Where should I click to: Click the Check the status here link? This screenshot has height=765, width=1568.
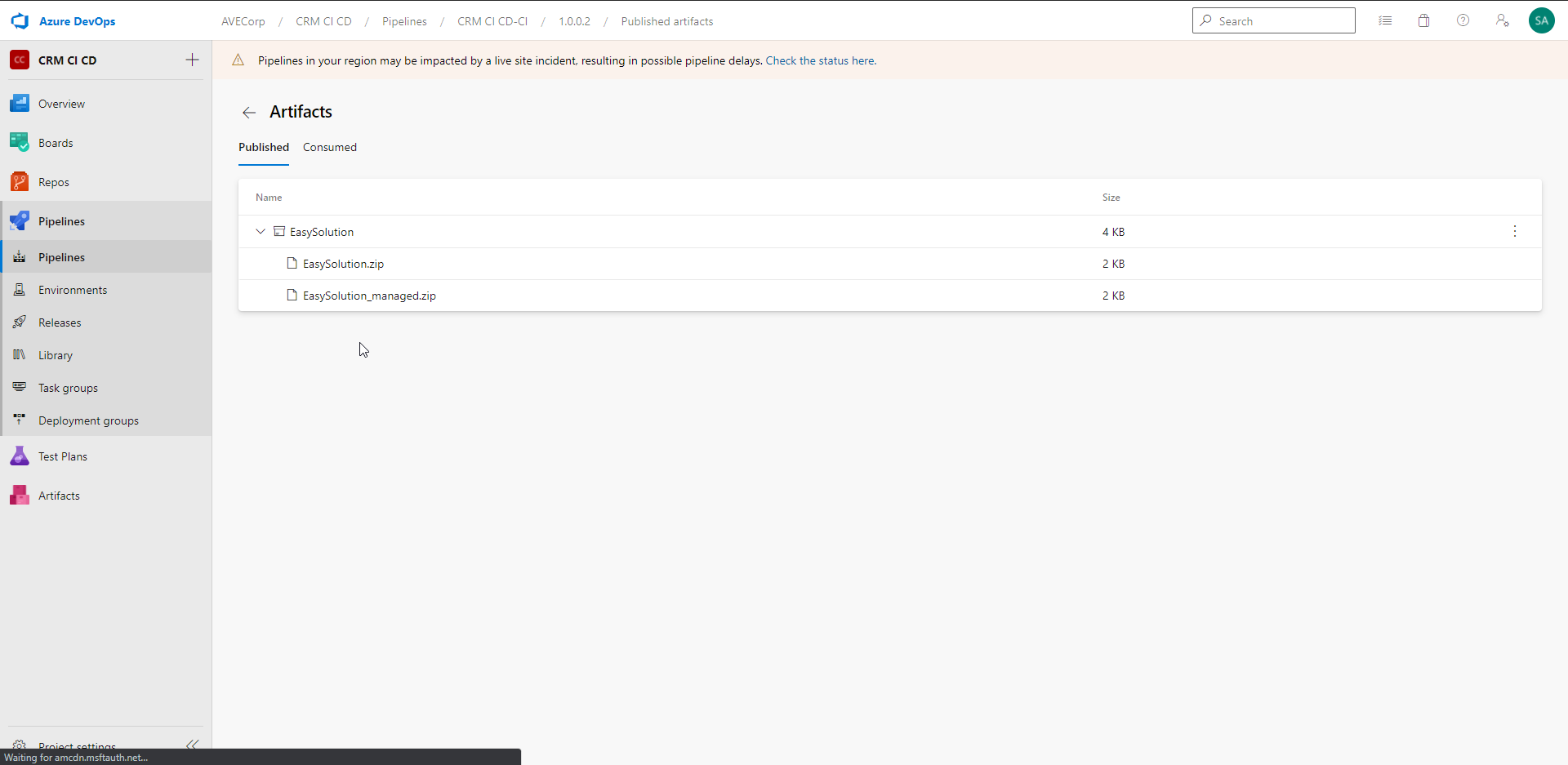(x=821, y=60)
